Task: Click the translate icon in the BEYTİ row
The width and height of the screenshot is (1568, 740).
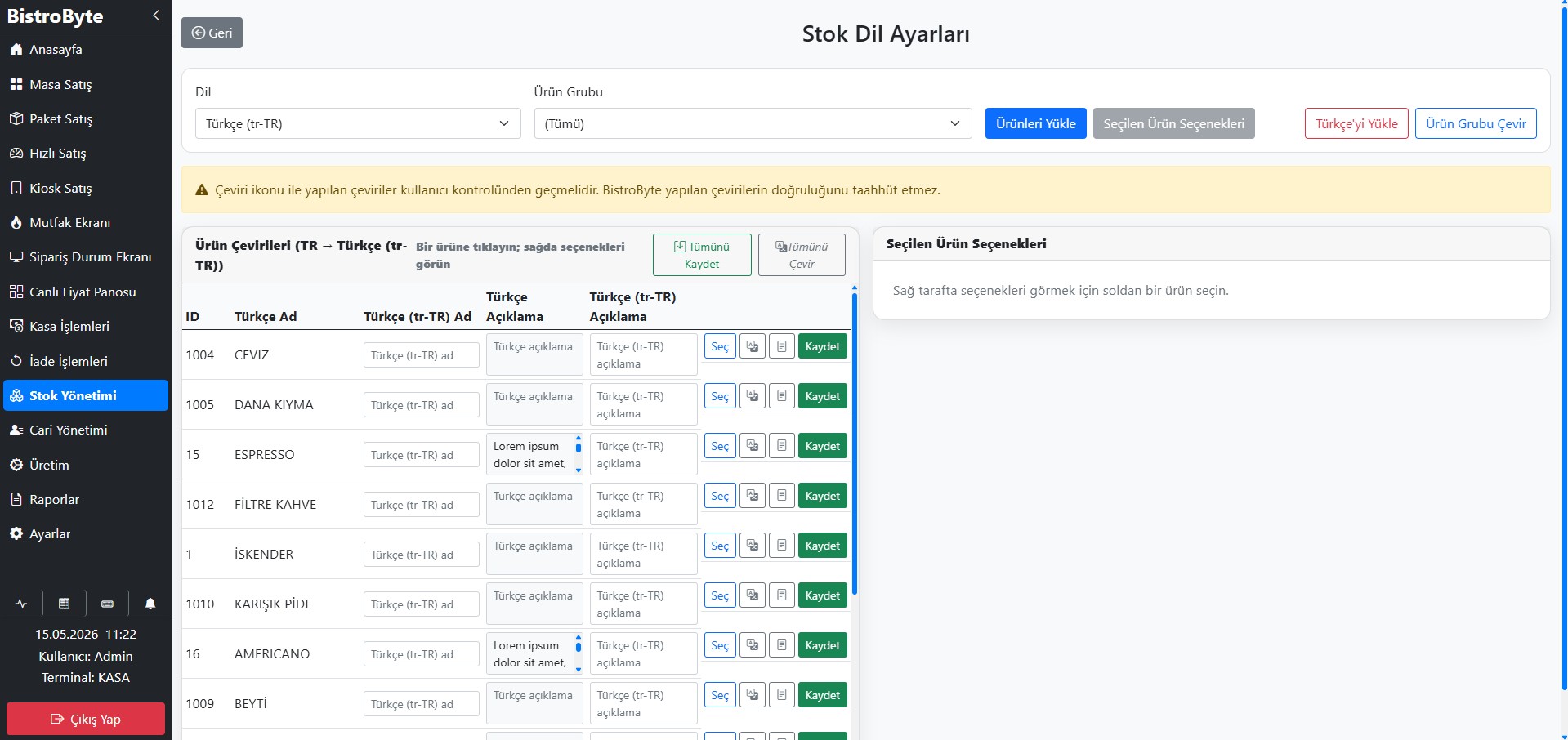Action: (x=753, y=695)
